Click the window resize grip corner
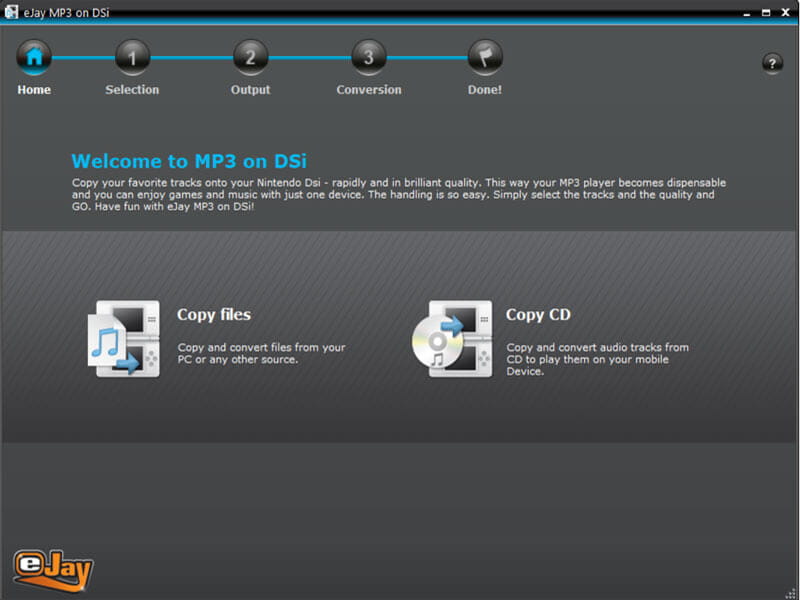 [792, 592]
